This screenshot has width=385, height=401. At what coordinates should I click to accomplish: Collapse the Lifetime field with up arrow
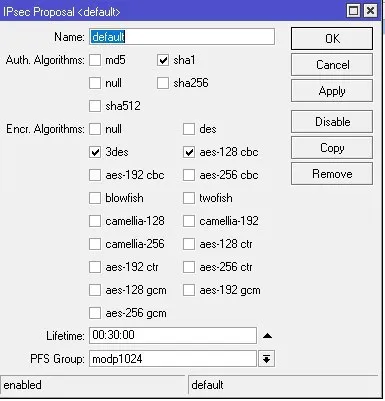point(267,336)
